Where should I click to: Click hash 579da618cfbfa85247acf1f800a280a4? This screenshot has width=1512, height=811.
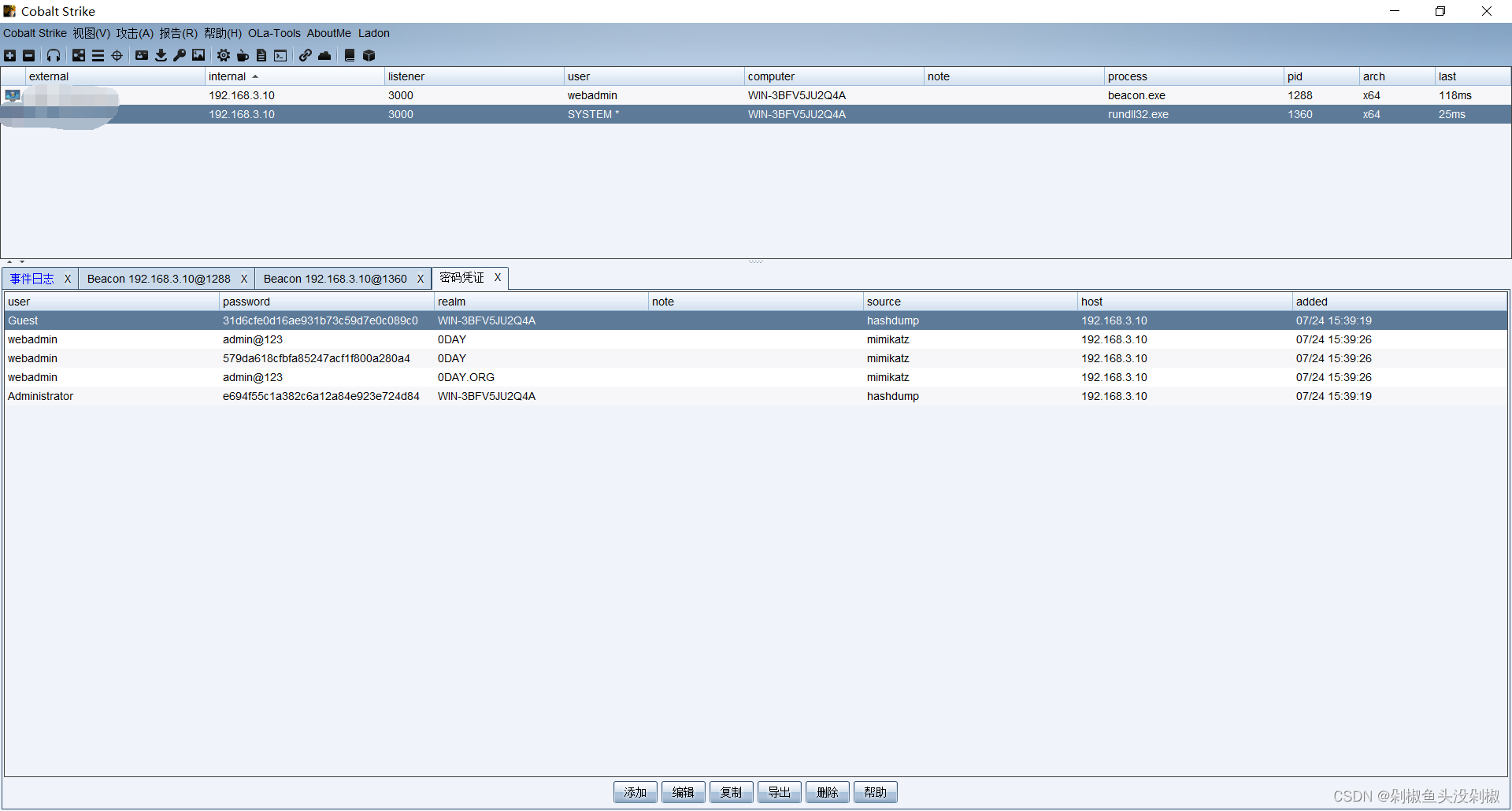coord(317,358)
